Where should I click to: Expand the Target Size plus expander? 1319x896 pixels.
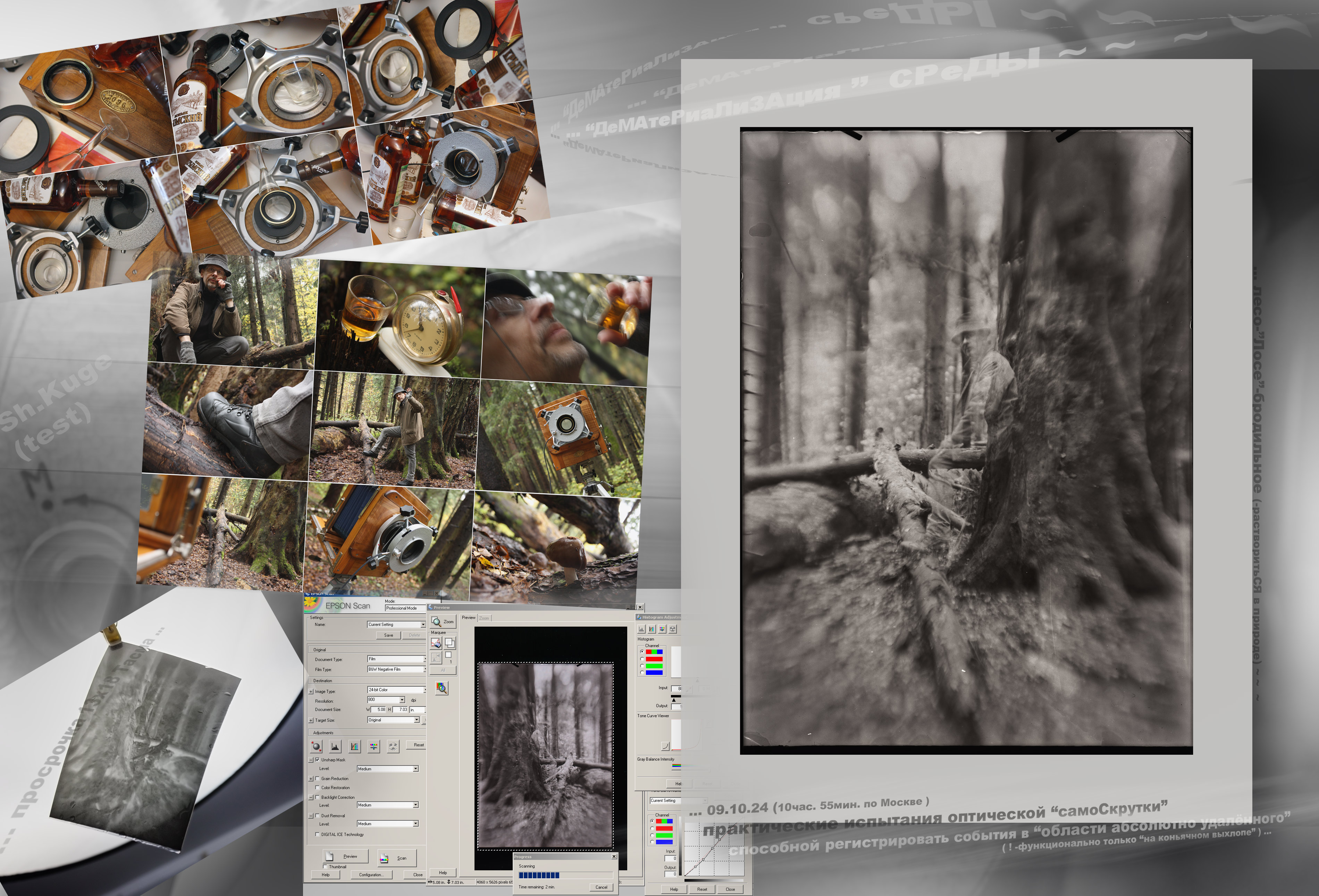coord(311,720)
